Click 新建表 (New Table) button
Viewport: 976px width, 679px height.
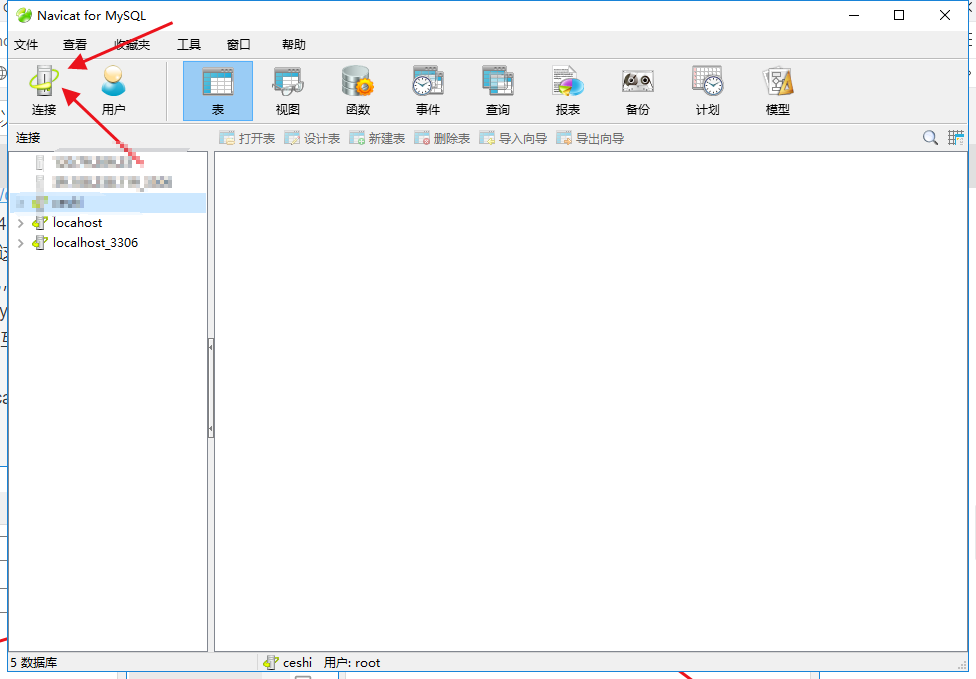click(x=377, y=138)
